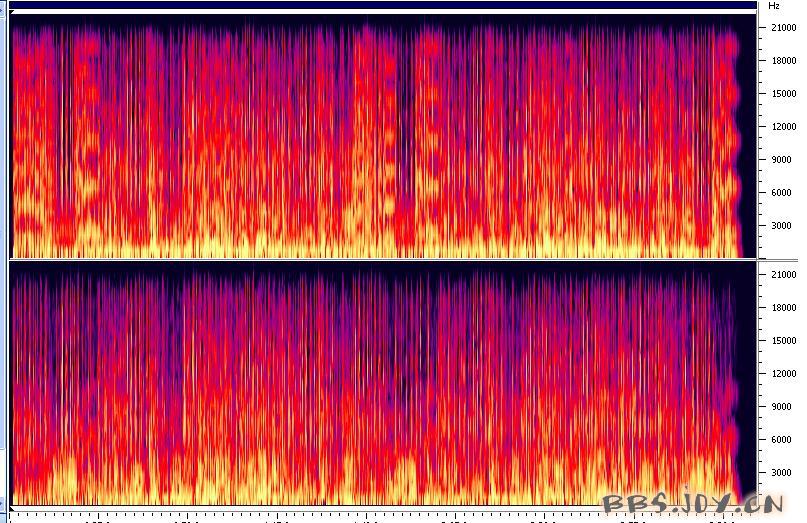
Task: Click 12000 on the lower channel frequency scale
Action: pyautogui.click(x=784, y=374)
